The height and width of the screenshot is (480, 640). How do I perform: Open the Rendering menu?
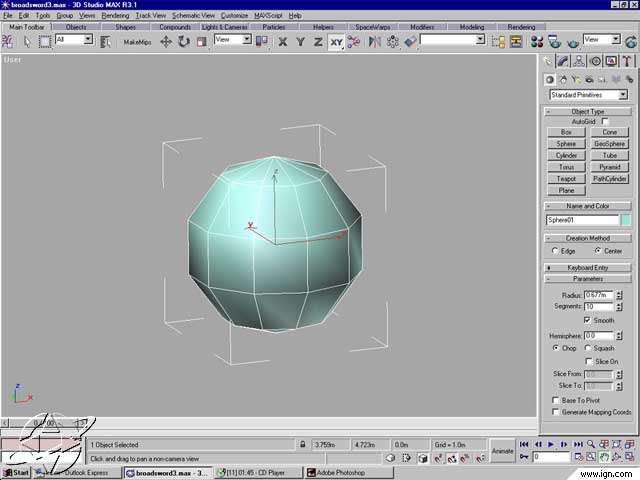coord(115,16)
